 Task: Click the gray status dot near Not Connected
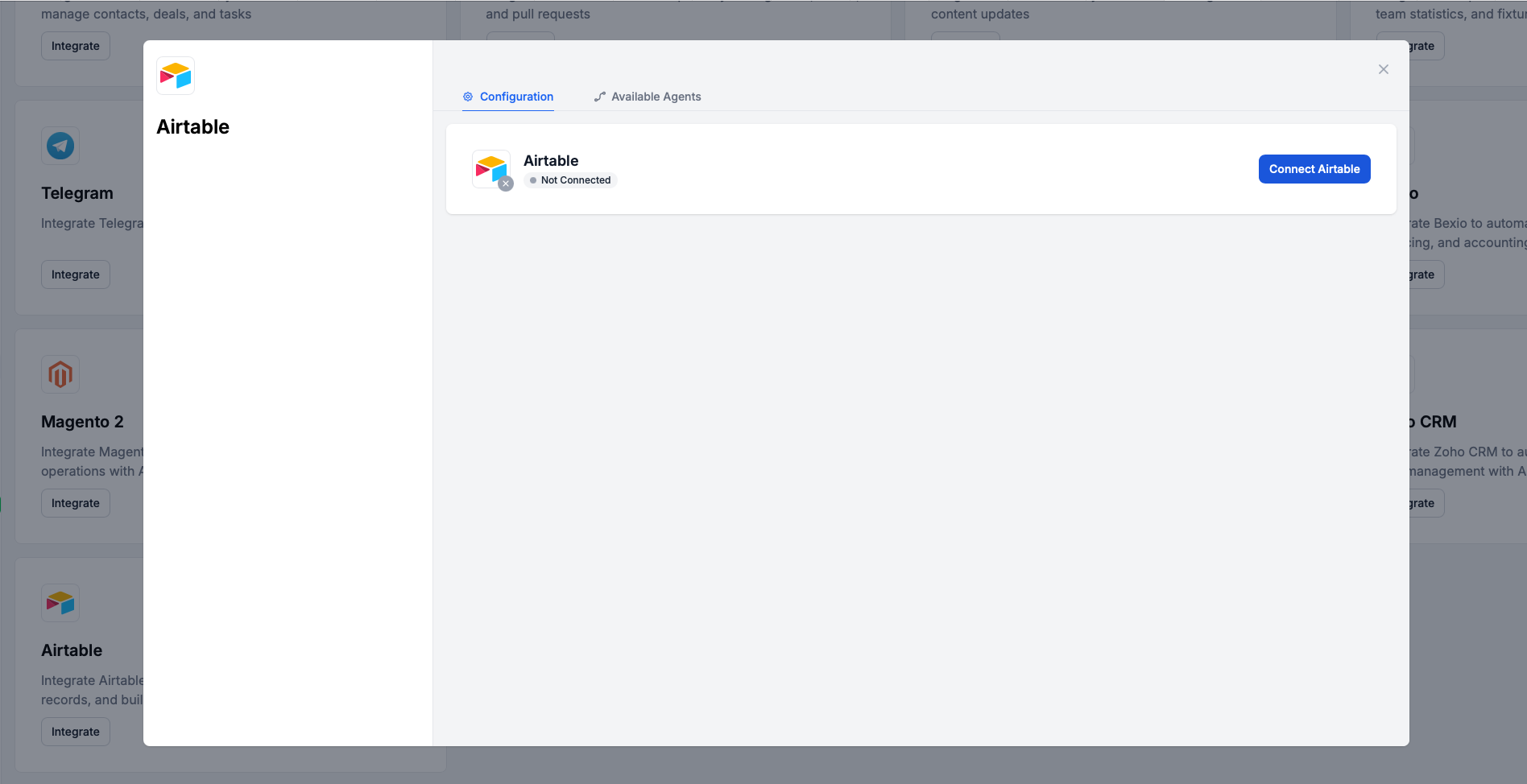pos(533,180)
